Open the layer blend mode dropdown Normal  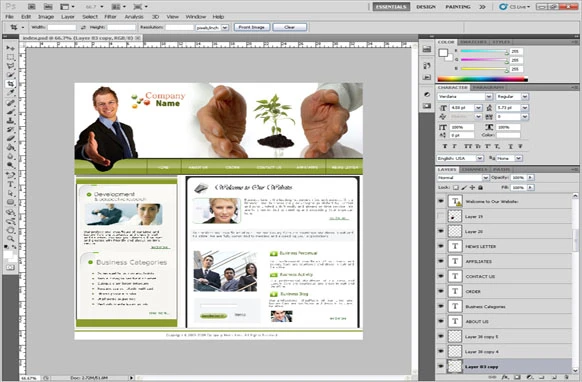[485, 178]
